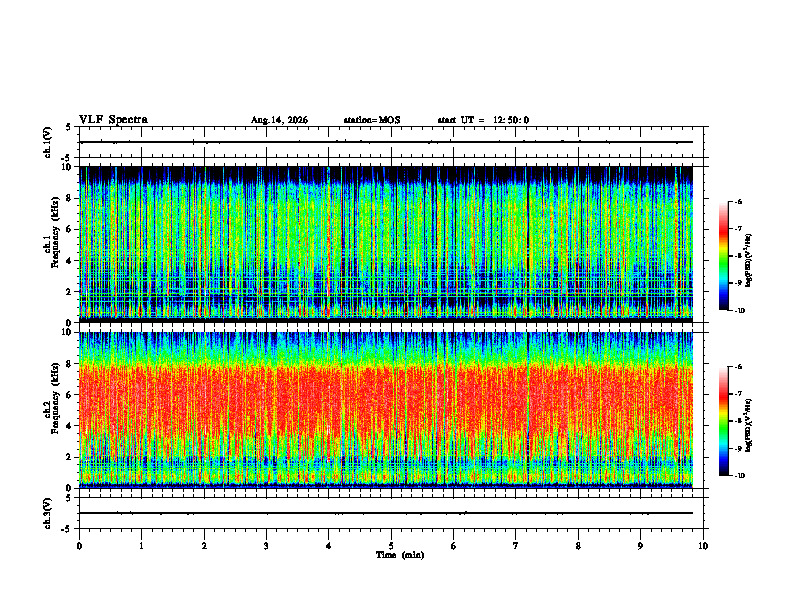Click the -10 label on lower color bar
This screenshot has height=612, width=792.
point(739,476)
